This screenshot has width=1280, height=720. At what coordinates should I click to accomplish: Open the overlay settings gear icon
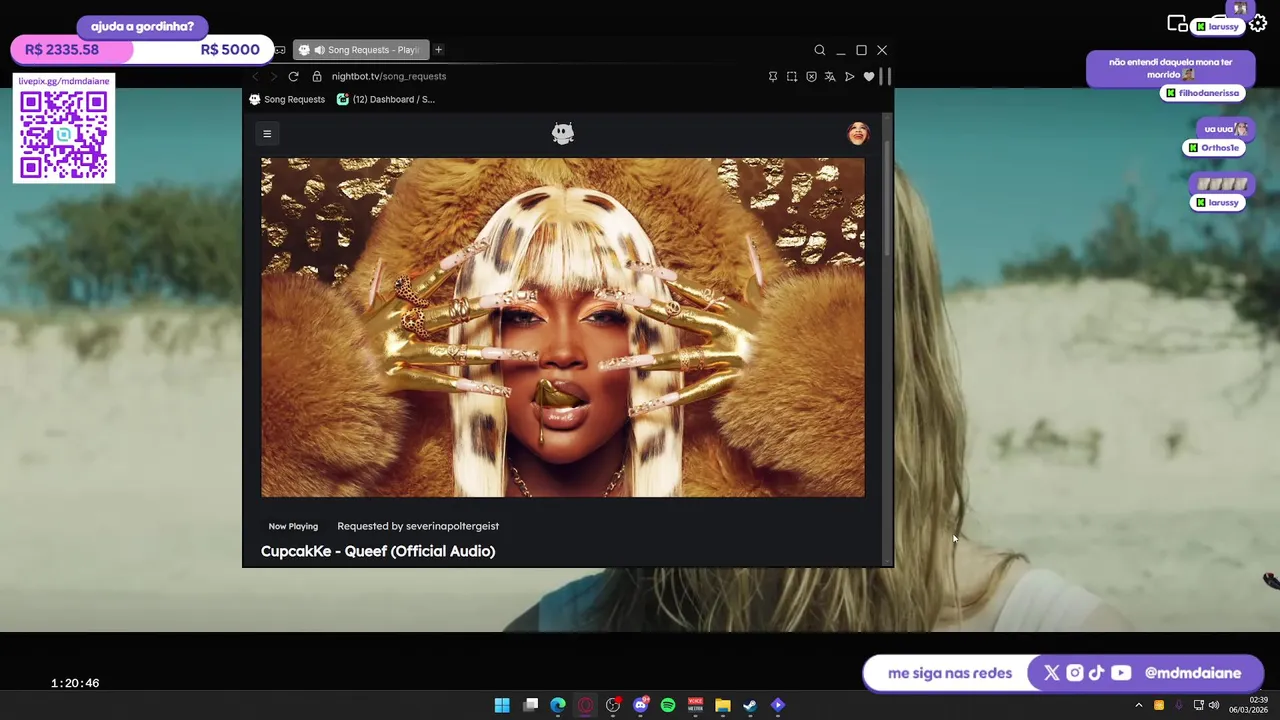pos(1258,24)
